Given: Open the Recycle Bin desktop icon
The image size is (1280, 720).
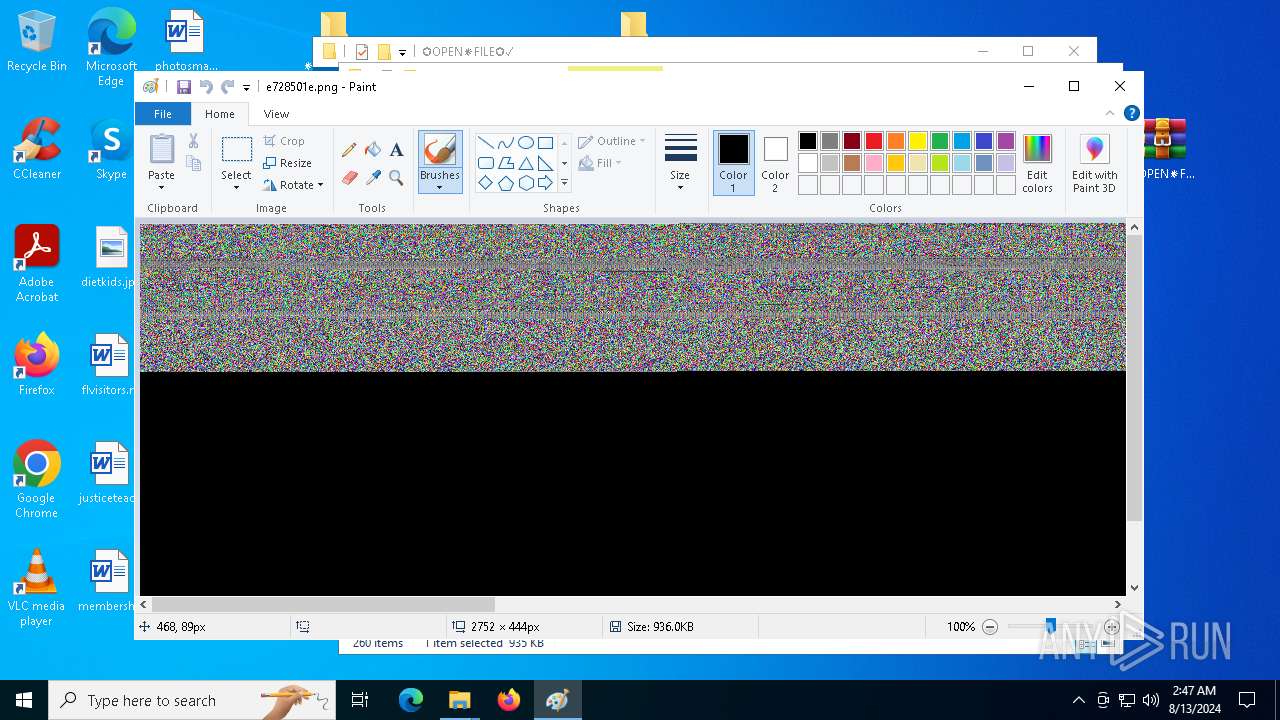Looking at the screenshot, I should click(x=37, y=42).
